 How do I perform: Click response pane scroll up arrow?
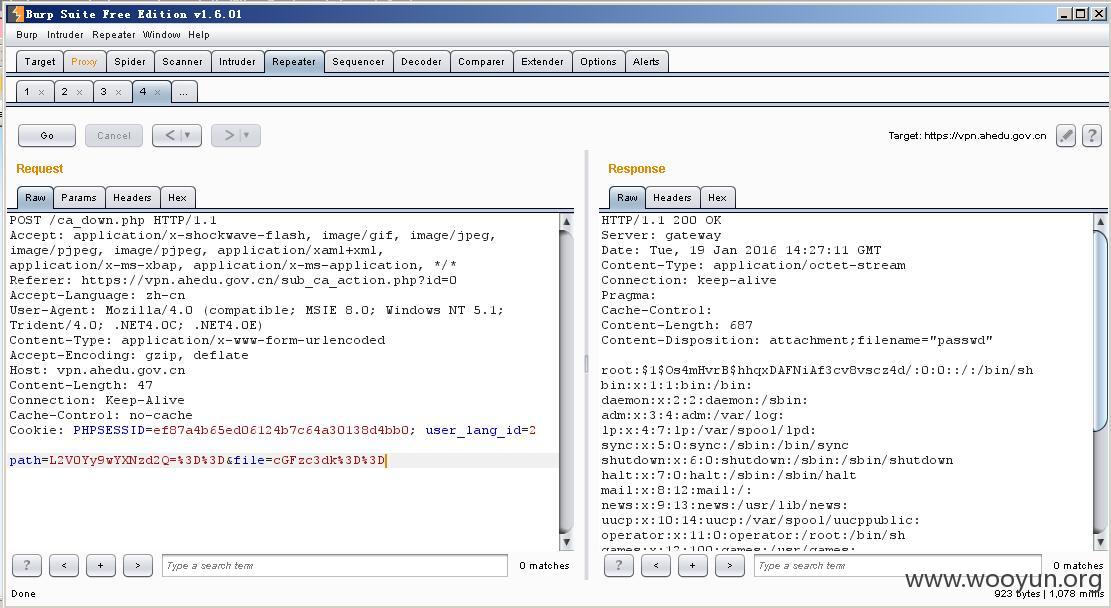[1100, 222]
